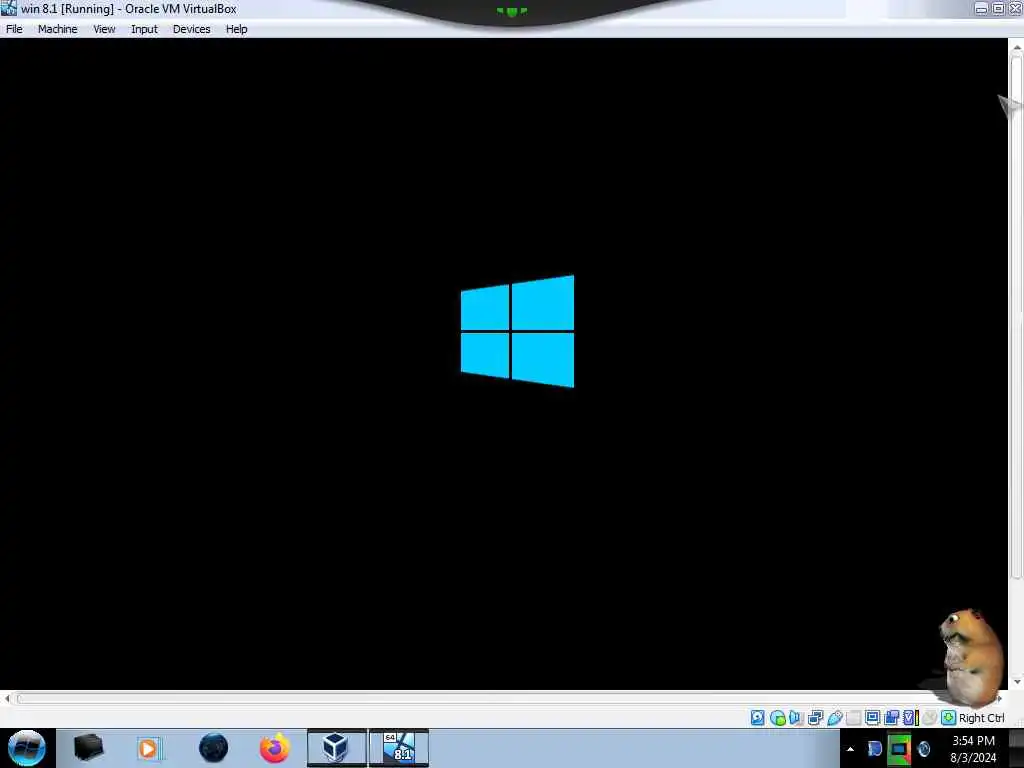Click the blue tray icon beside the arrow
This screenshot has height=768, width=1024.
pyautogui.click(x=874, y=749)
